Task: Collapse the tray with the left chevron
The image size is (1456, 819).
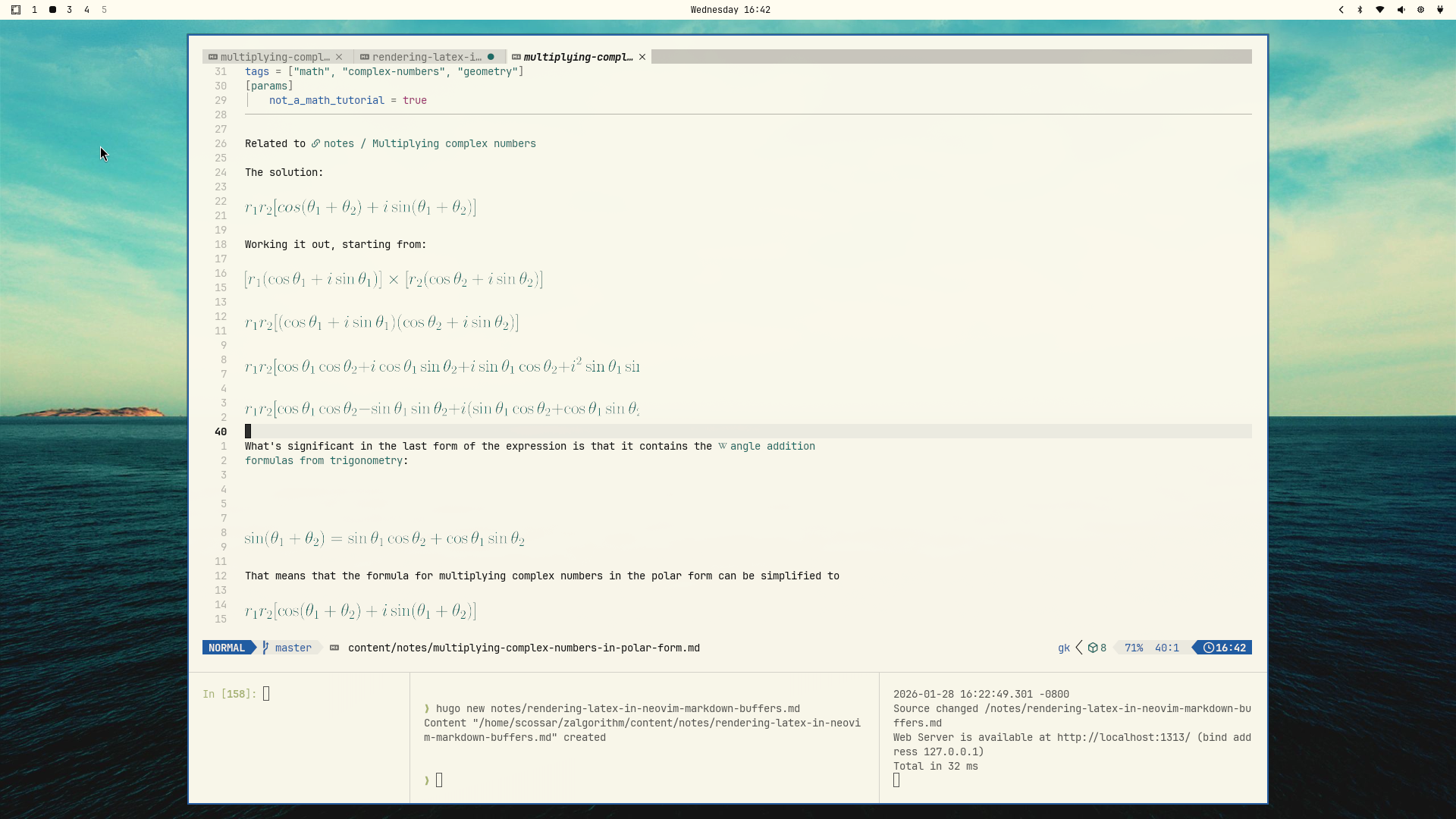Action: (x=1341, y=10)
